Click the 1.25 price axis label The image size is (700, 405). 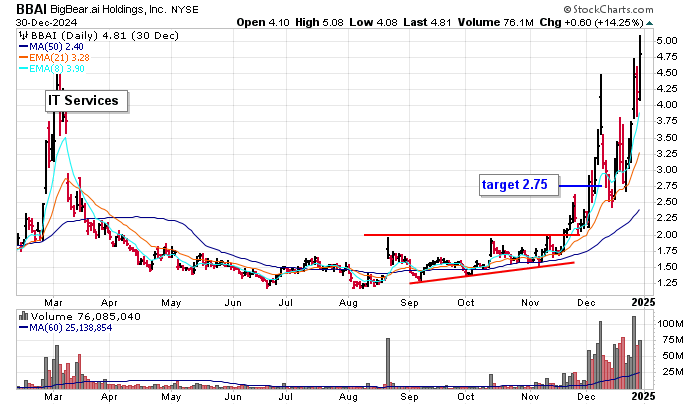coord(667,283)
